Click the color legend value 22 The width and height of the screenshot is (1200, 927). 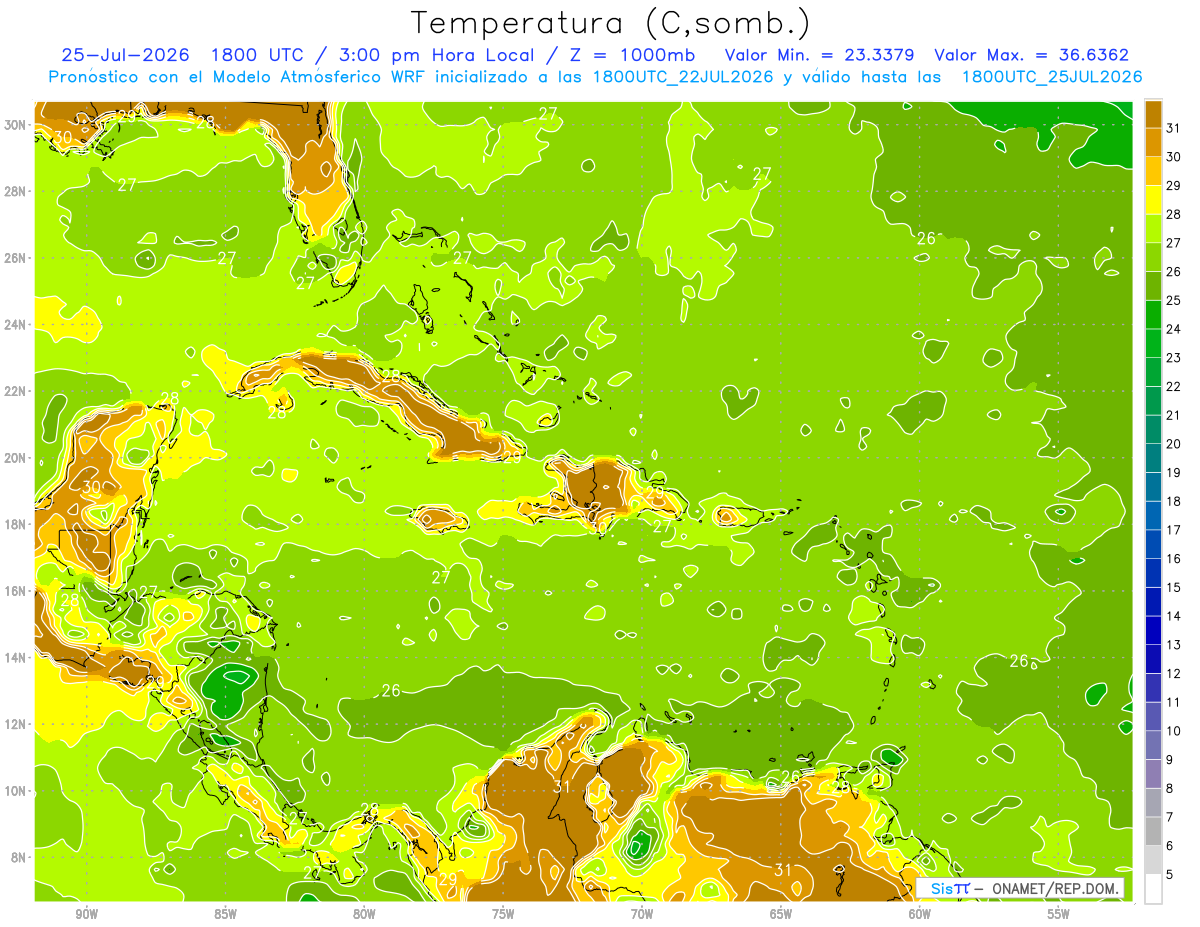click(1174, 386)
